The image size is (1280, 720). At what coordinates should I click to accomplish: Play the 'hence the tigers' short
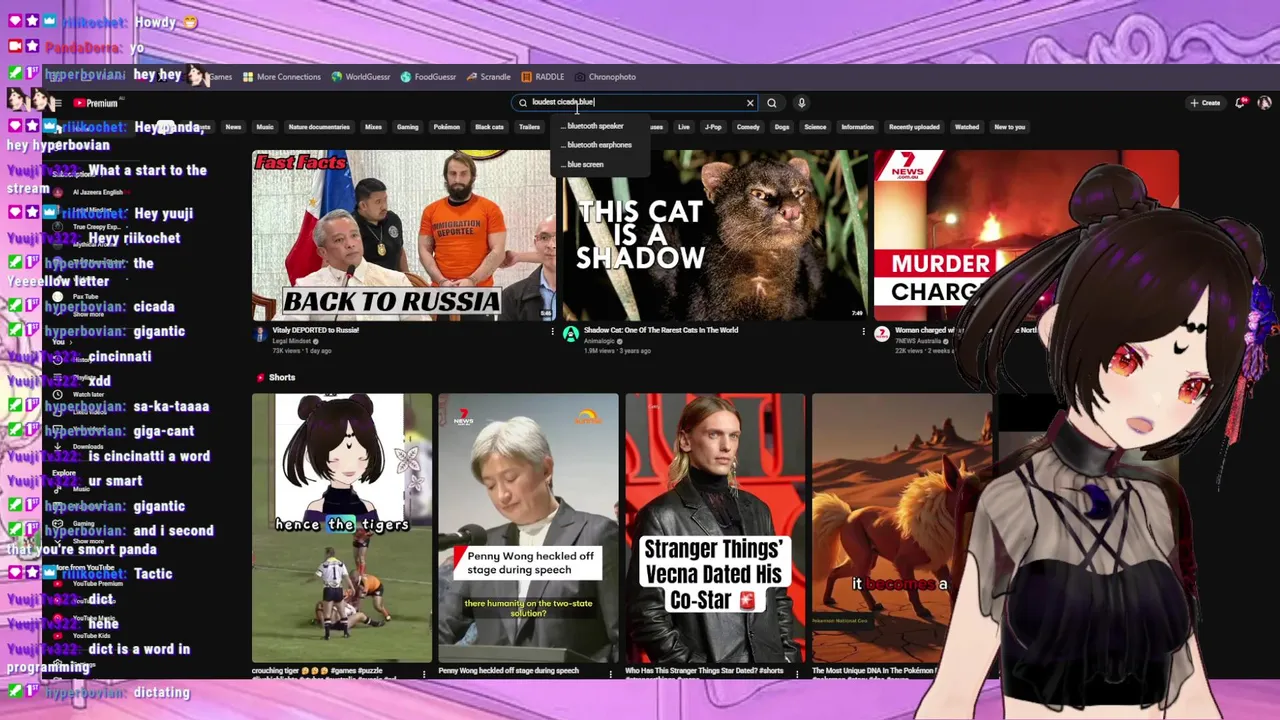tap(342, 527)
